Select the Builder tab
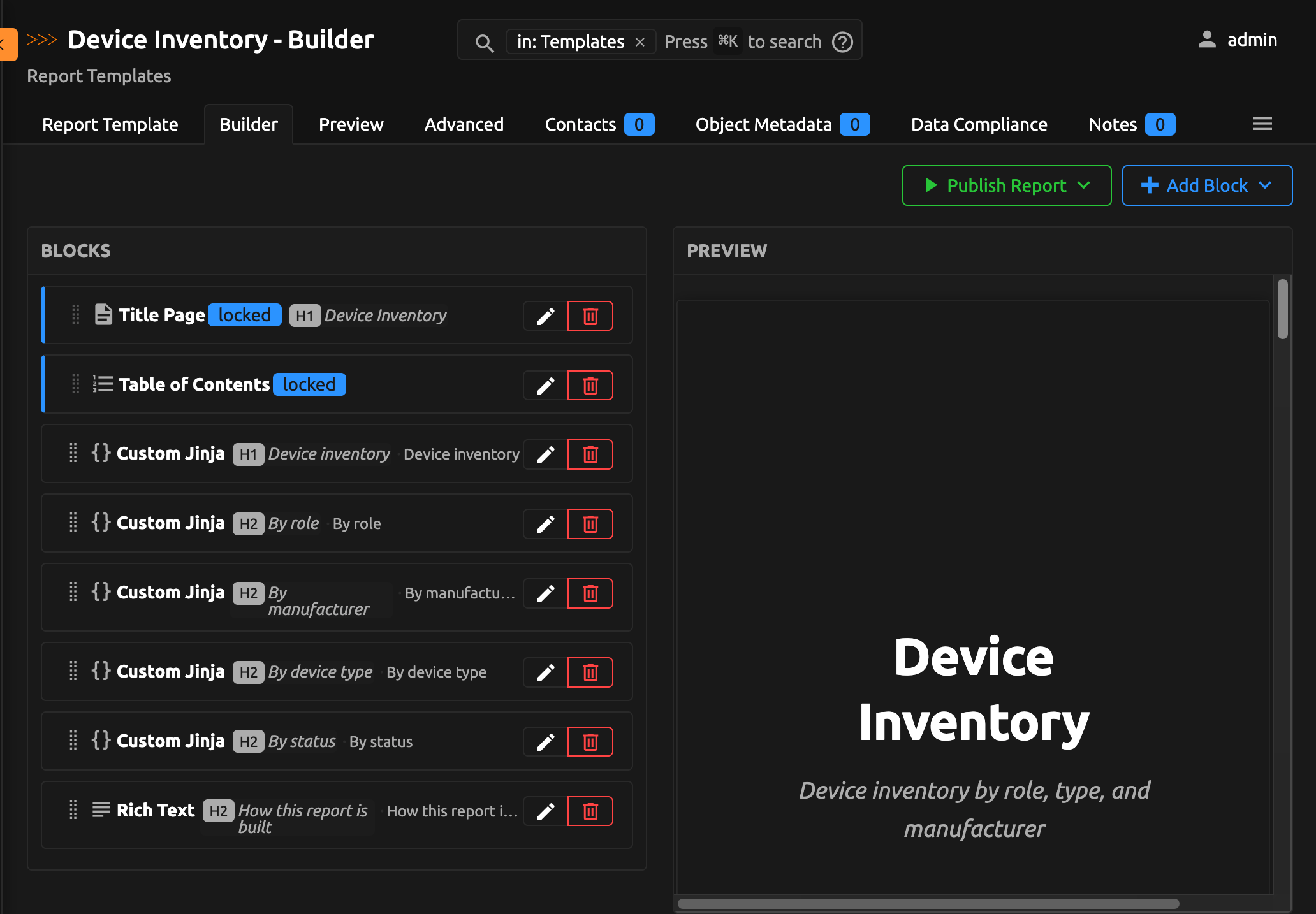Screen dimensions: 1316x914 pos(249,124)
